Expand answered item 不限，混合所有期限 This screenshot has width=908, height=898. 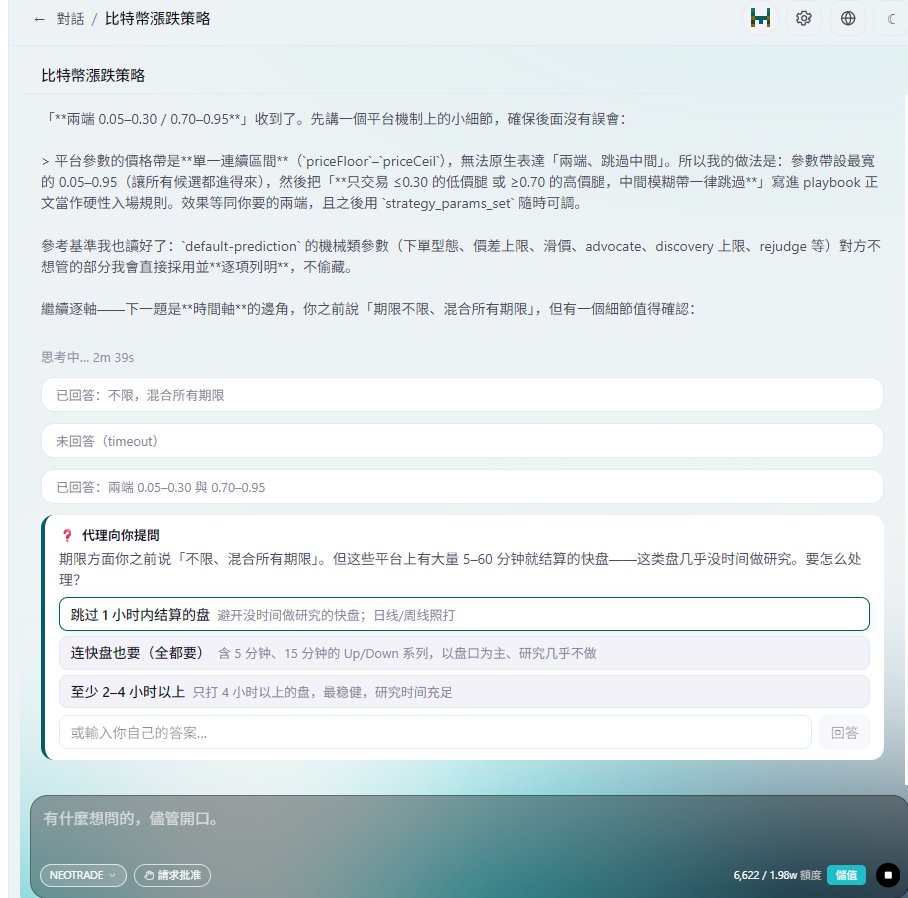[462, 395]
